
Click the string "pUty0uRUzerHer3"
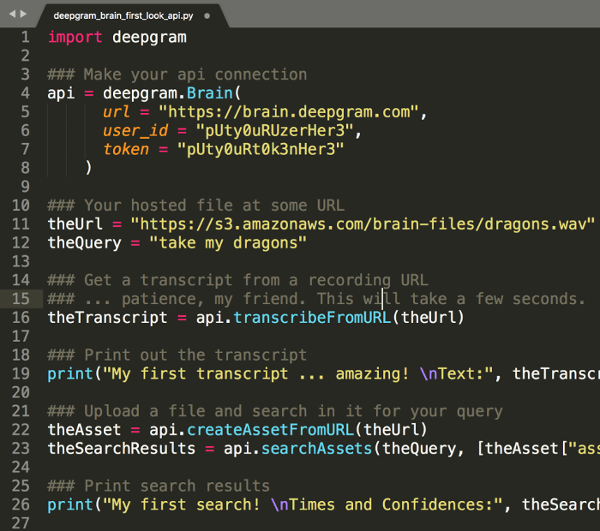click(x=274, y=131)
